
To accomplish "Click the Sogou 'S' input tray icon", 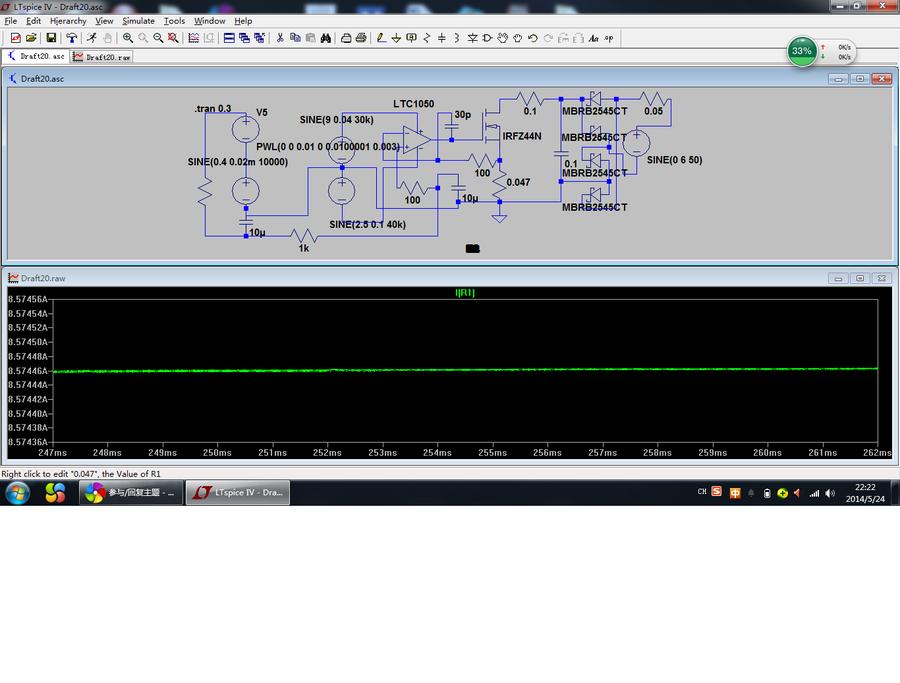I will click(716, 491).
